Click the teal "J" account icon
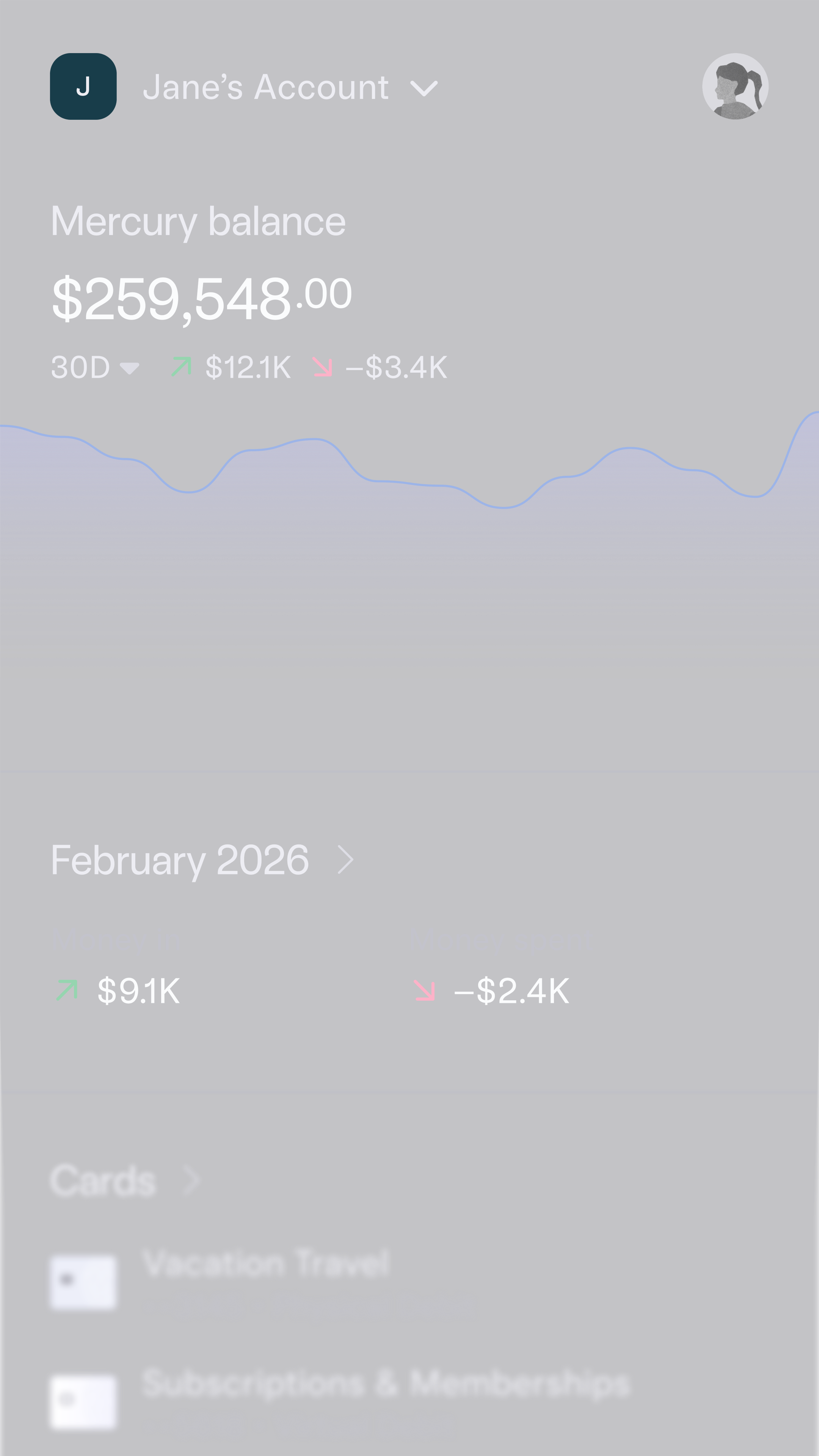Screen dimensions: 819x1456 pos(83,86)
